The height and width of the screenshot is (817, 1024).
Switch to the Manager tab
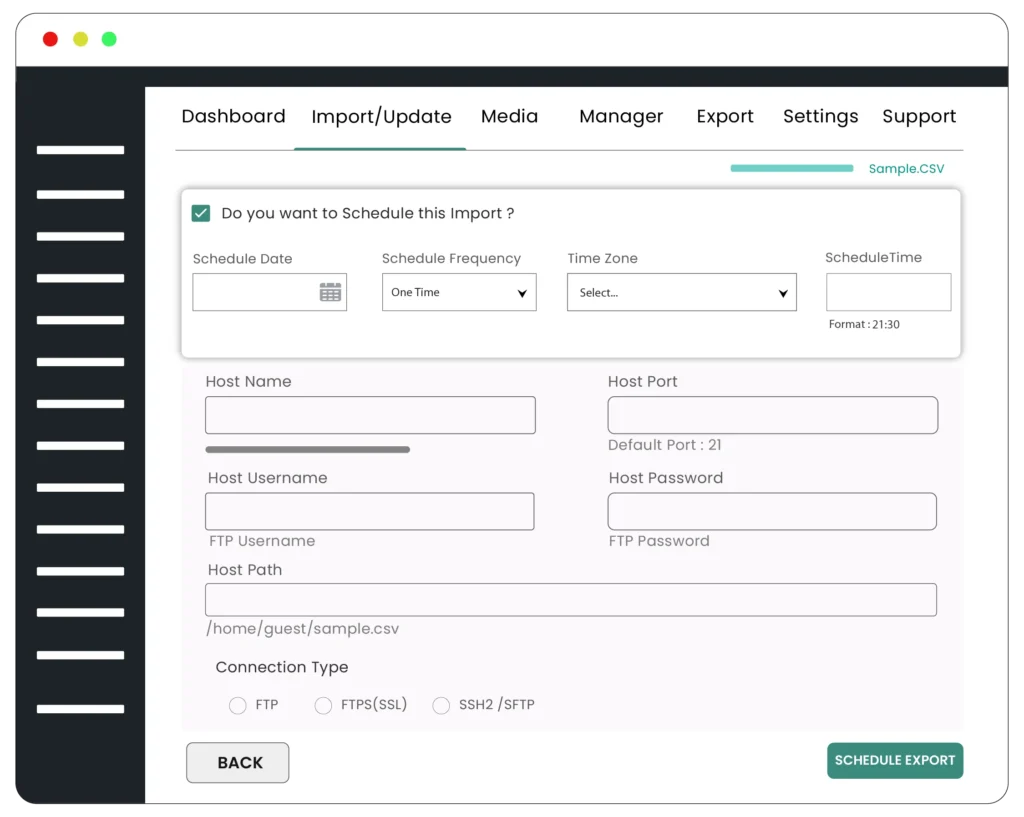[620, 116]
